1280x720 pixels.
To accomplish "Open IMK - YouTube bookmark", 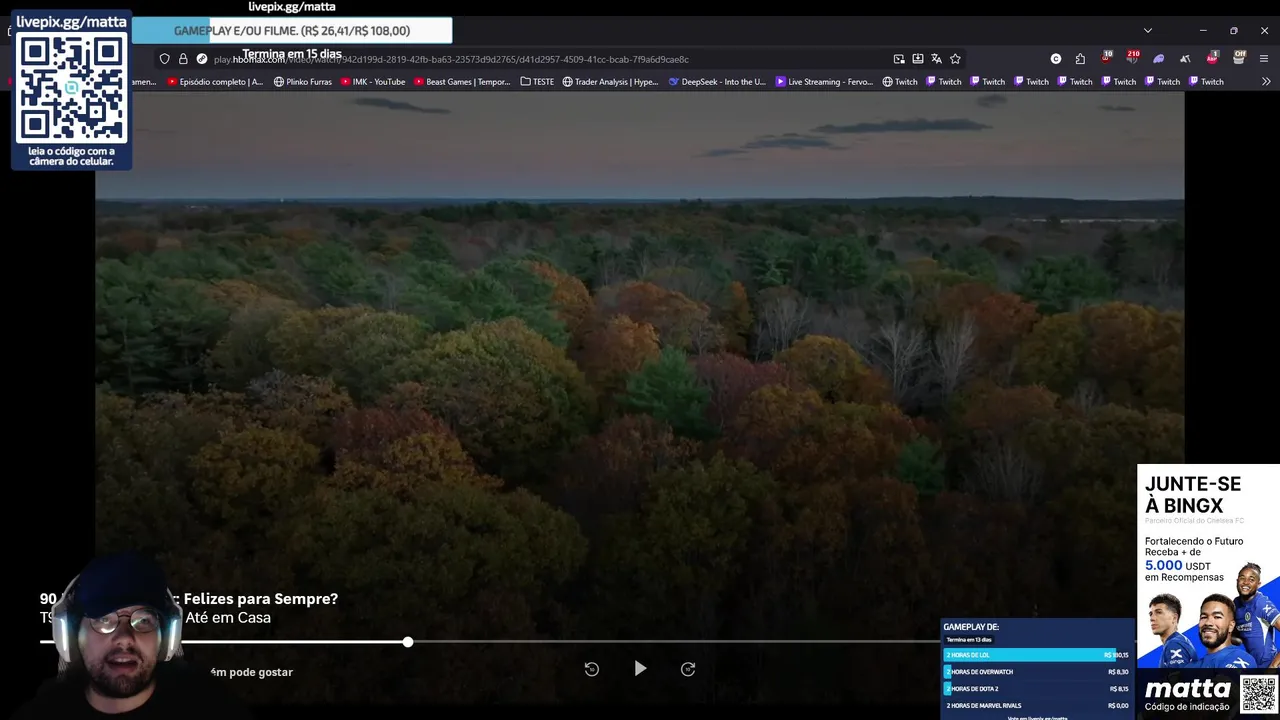I will pyautogui.click(x=373, y=82).
